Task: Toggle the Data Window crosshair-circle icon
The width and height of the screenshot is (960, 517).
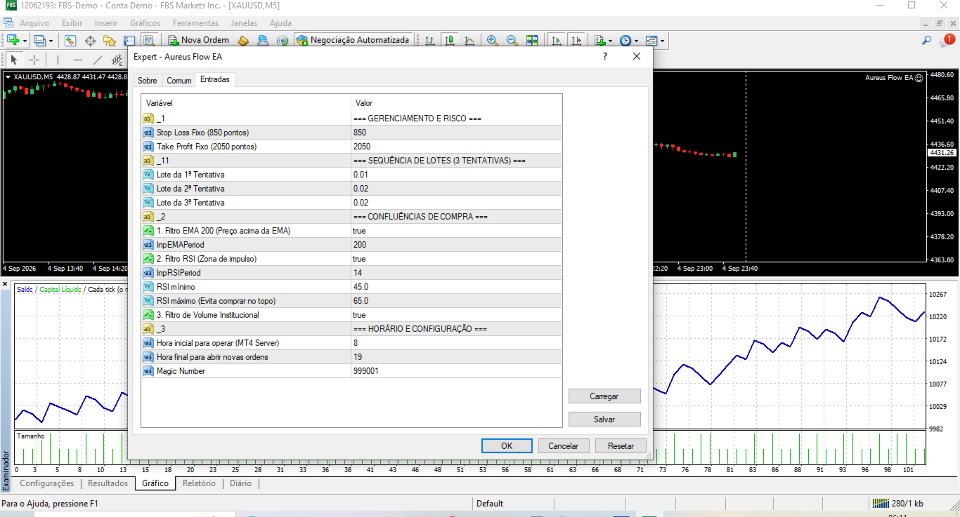Action: pos(90,40)
